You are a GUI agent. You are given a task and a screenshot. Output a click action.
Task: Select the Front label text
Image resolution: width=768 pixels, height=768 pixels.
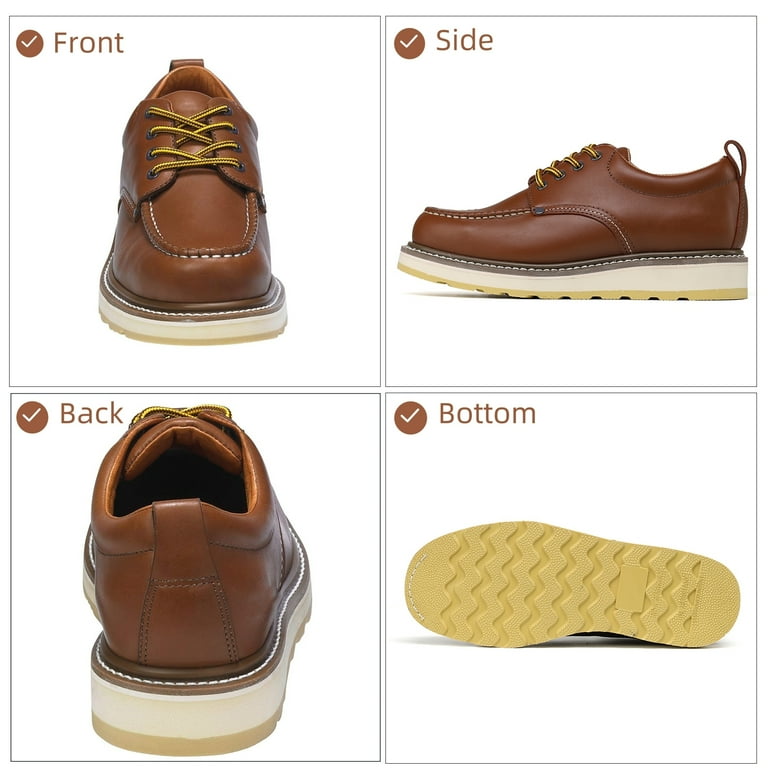click(x=89, y=43)
